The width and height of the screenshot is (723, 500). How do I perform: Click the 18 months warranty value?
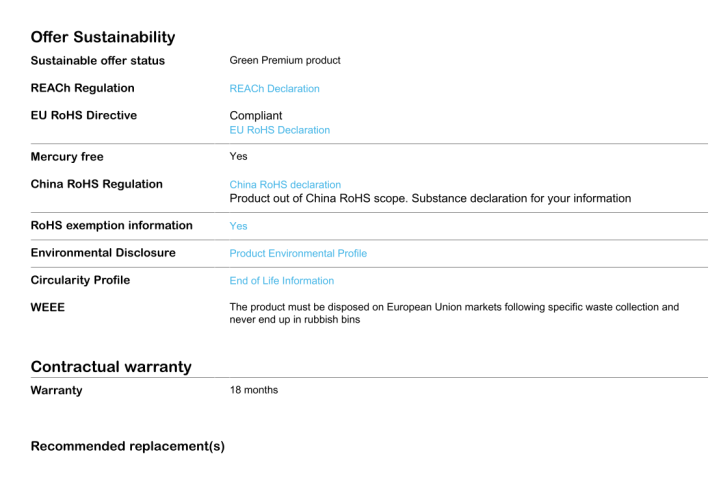point(254,390)
